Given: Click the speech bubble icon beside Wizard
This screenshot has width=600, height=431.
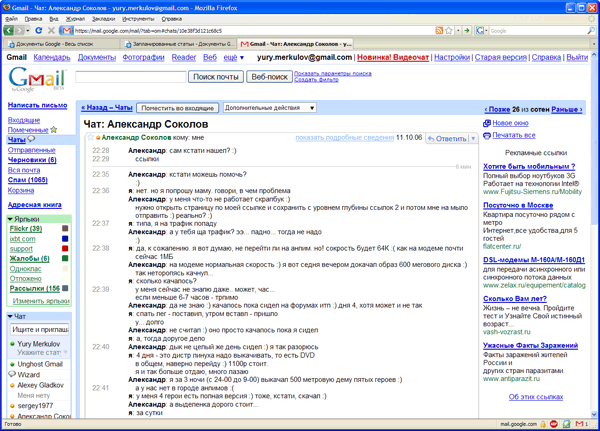Looking at the screenshot, I should pos(12,374).
